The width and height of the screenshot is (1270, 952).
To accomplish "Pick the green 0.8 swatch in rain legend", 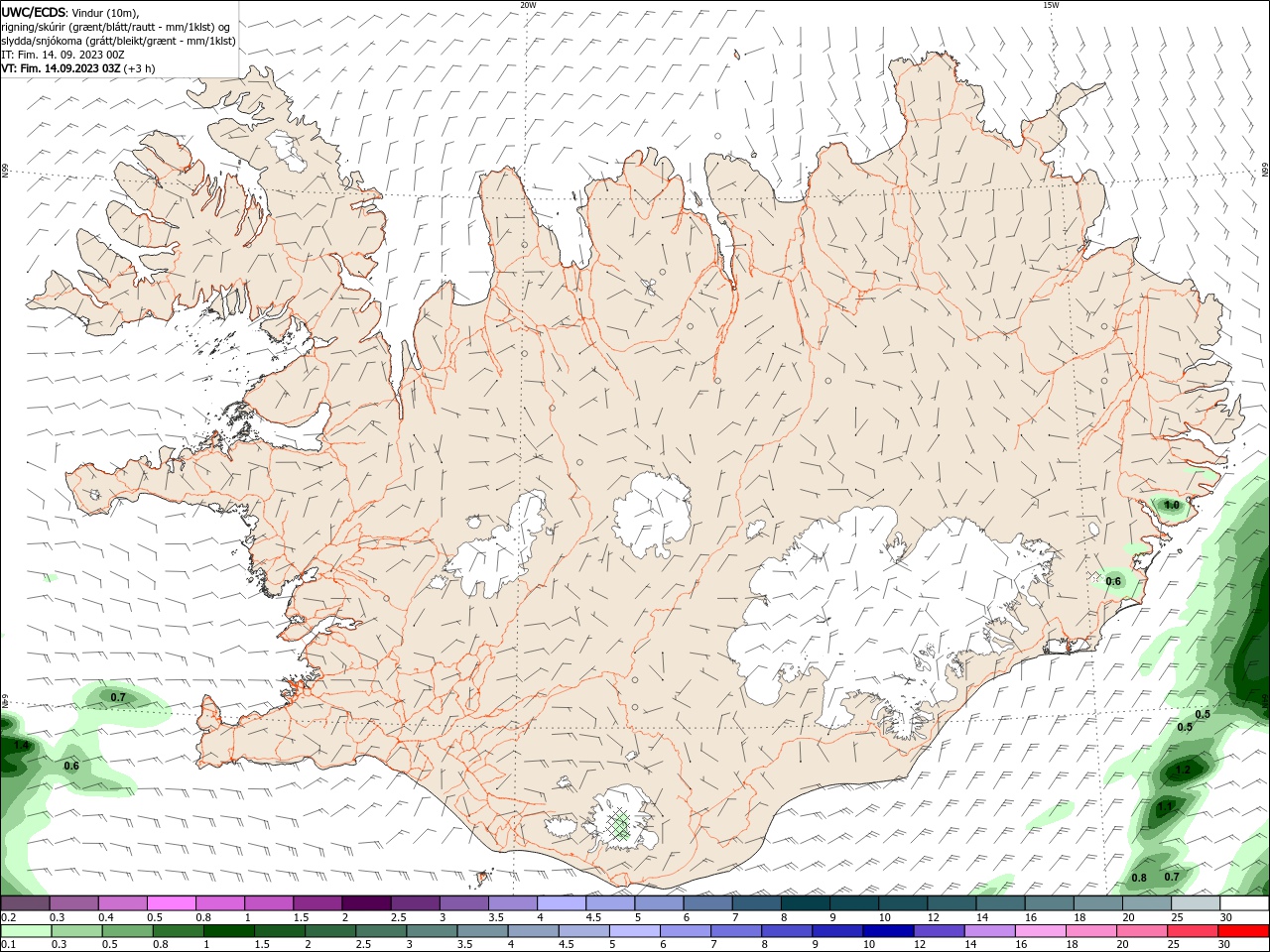I will pos(178,931).
